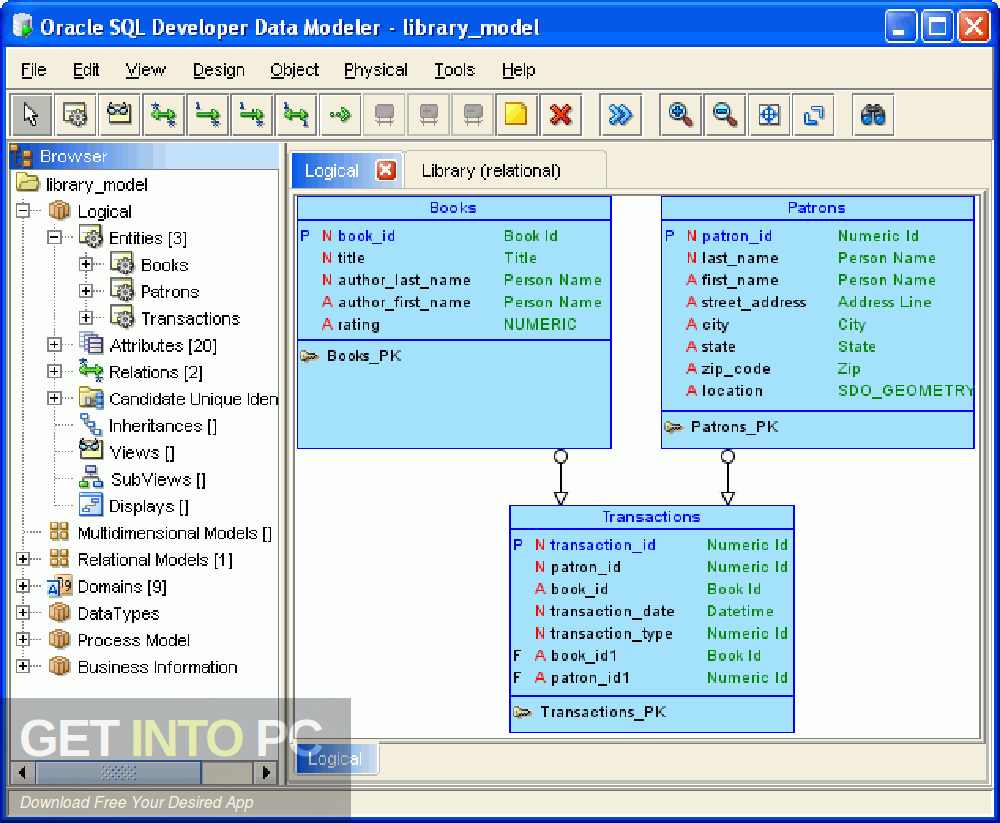The height and width of the screenshot is (823, 1000).
Task: Switch to the Library (relational) tab
Action: [504, 170]
